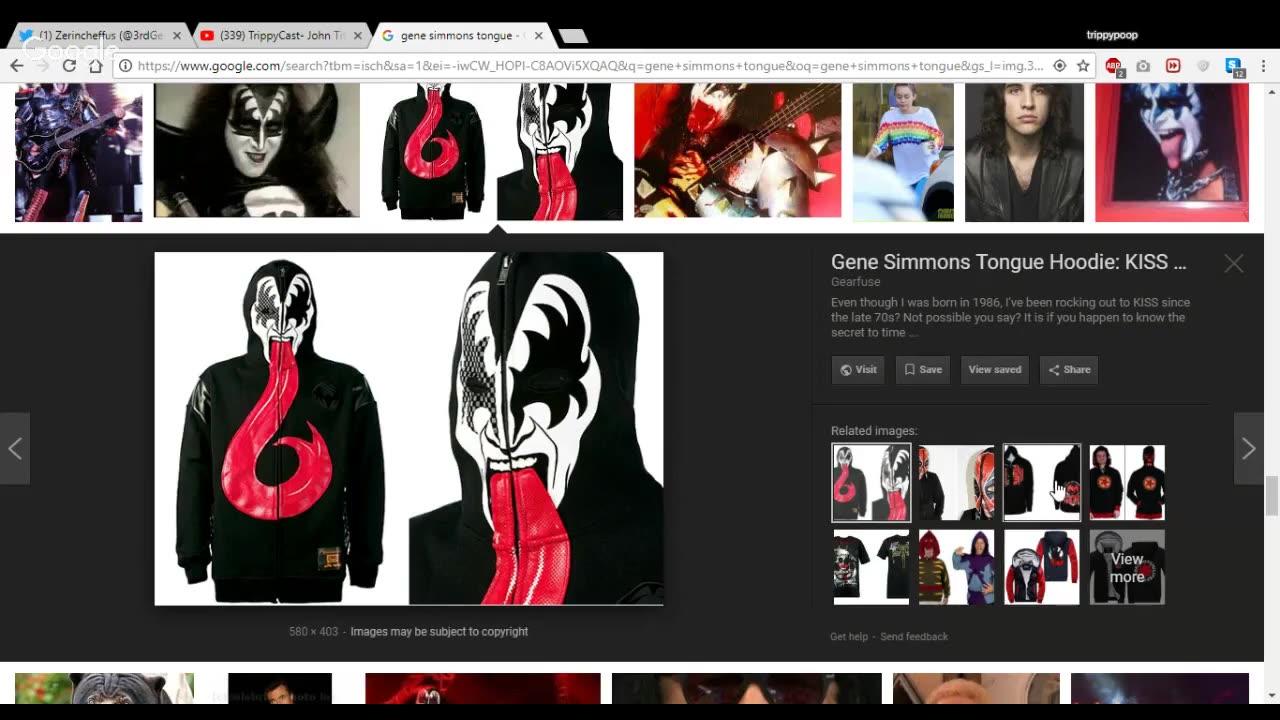The width and height of the screenshot is (1280, 720).
Task: Open the Adblock Plus extension icon
Action: 1113,66
